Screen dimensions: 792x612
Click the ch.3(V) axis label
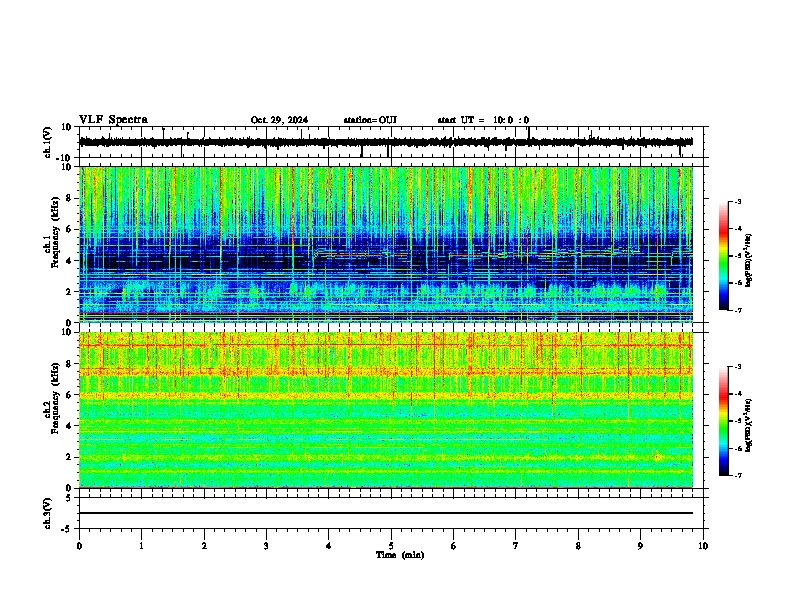click(x=48, y=513)
